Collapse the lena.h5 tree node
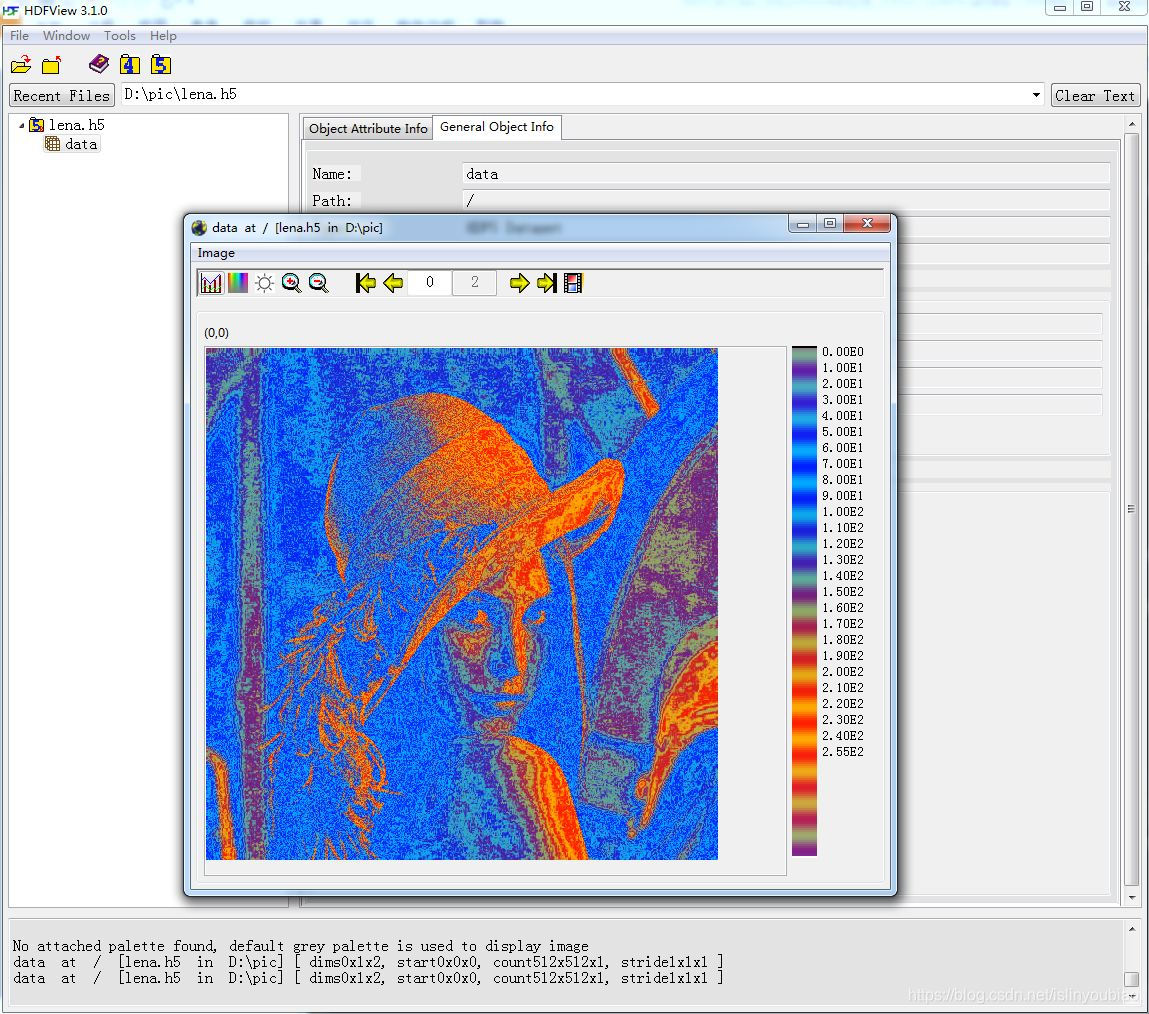 click(21, 126)
